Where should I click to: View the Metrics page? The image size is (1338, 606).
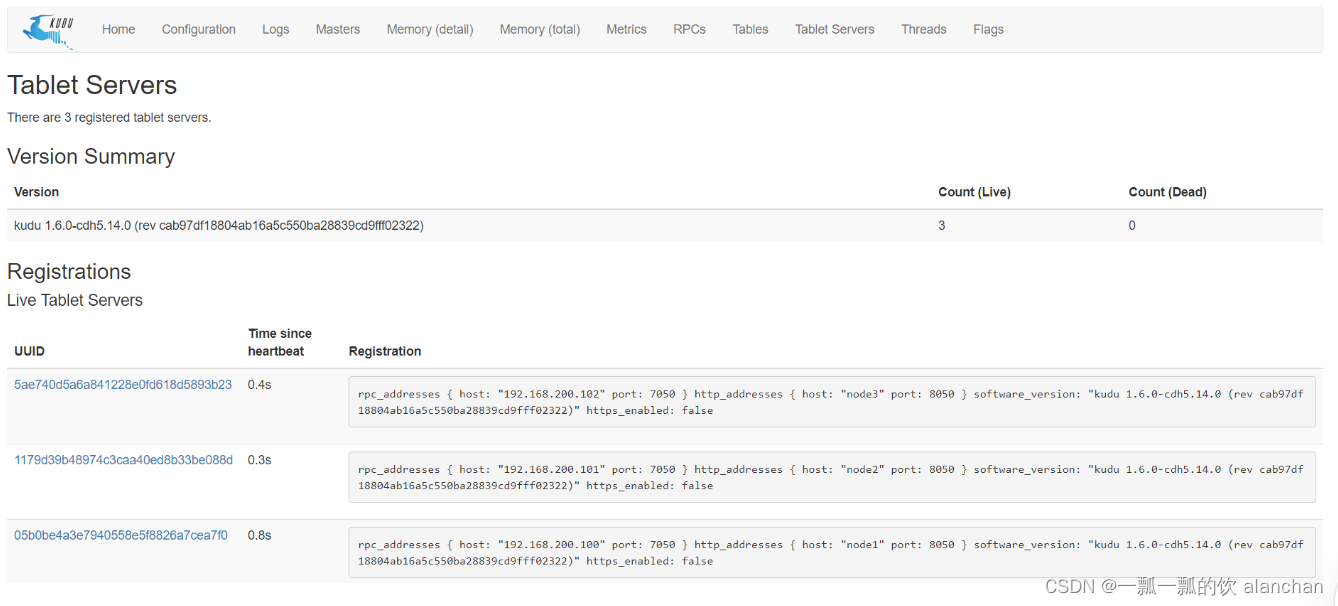(x=626, y=30)
